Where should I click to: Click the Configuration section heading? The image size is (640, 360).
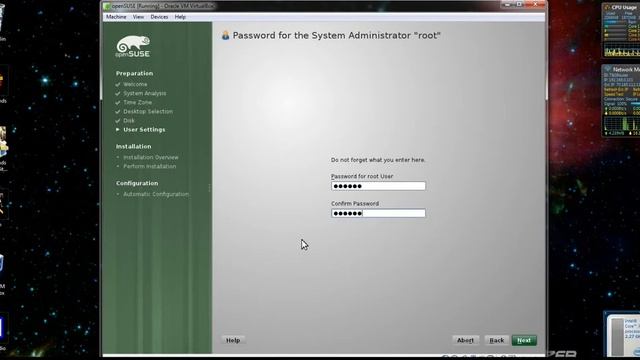point(137,183)
